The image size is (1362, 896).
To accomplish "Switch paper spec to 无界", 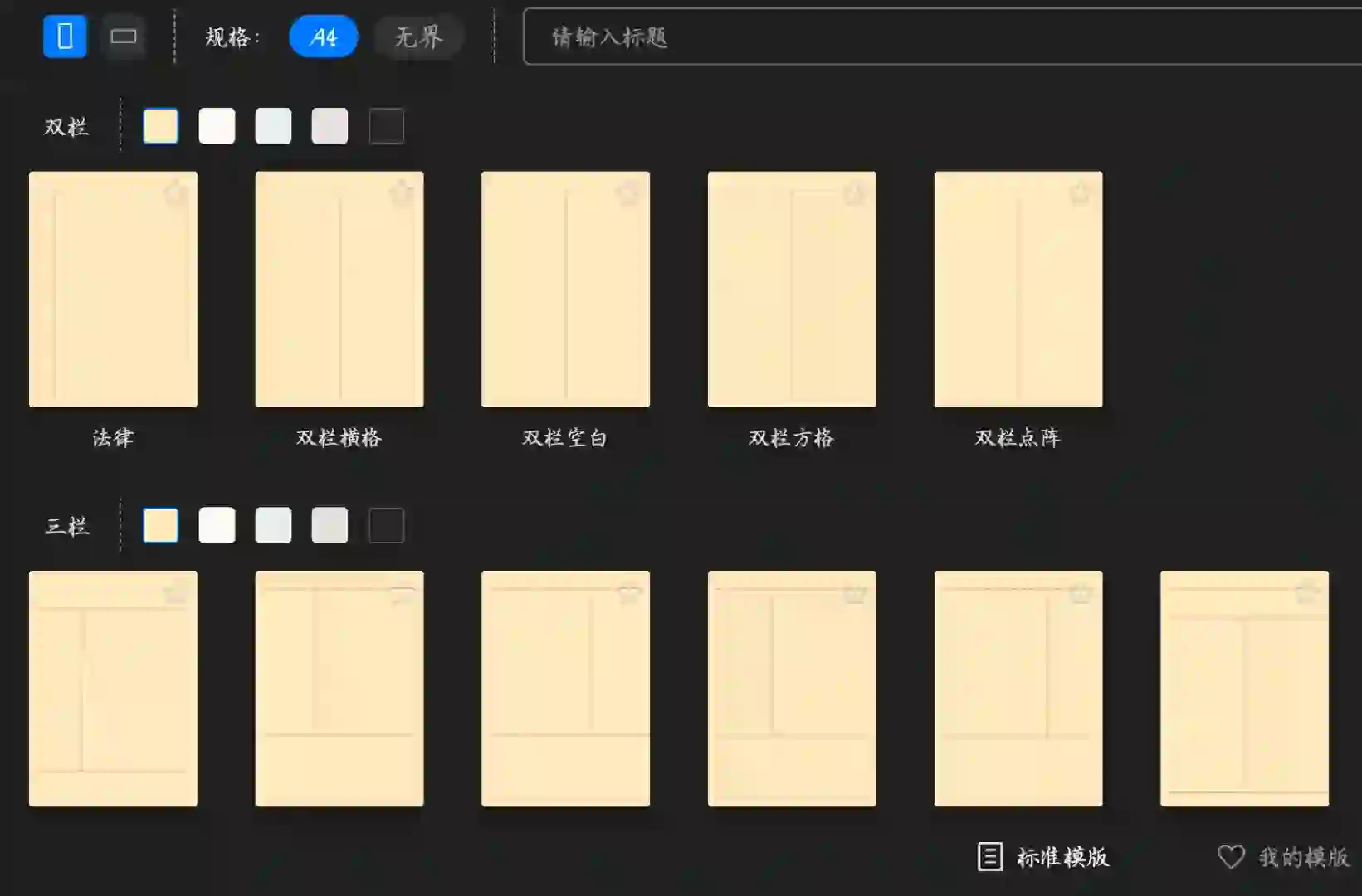I will [x=418, y=36].
